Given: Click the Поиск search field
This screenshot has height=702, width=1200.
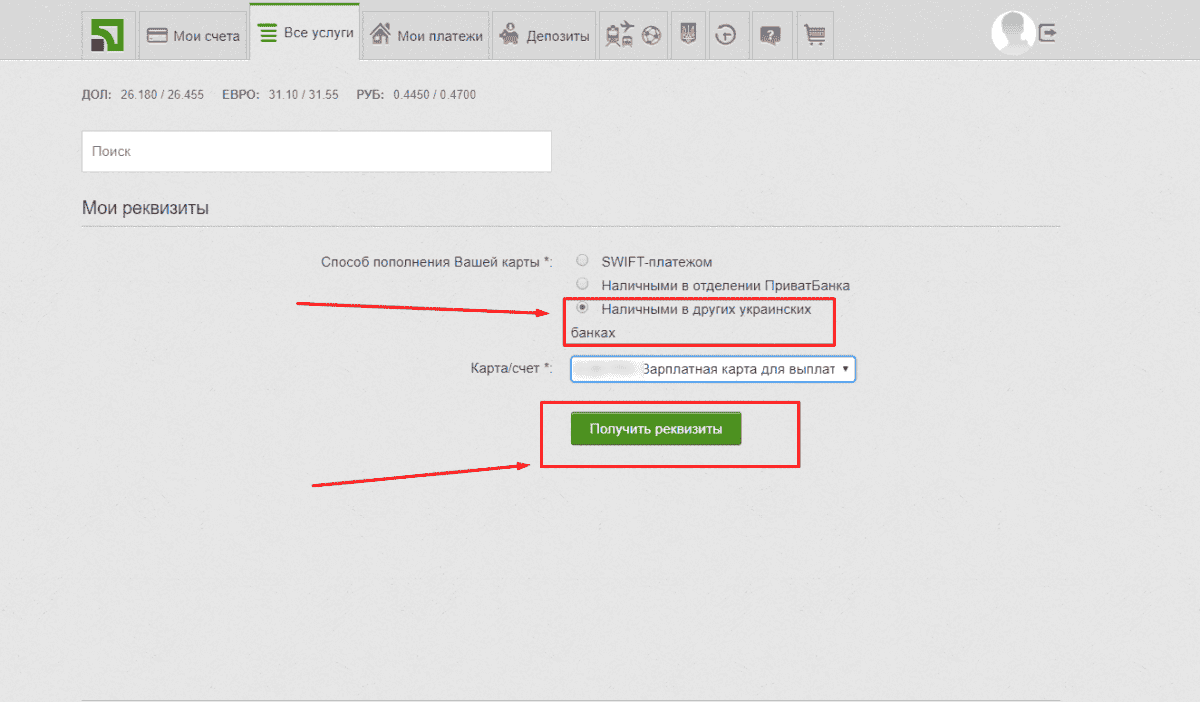Looking at the screenshot, I should pos(316,152).
